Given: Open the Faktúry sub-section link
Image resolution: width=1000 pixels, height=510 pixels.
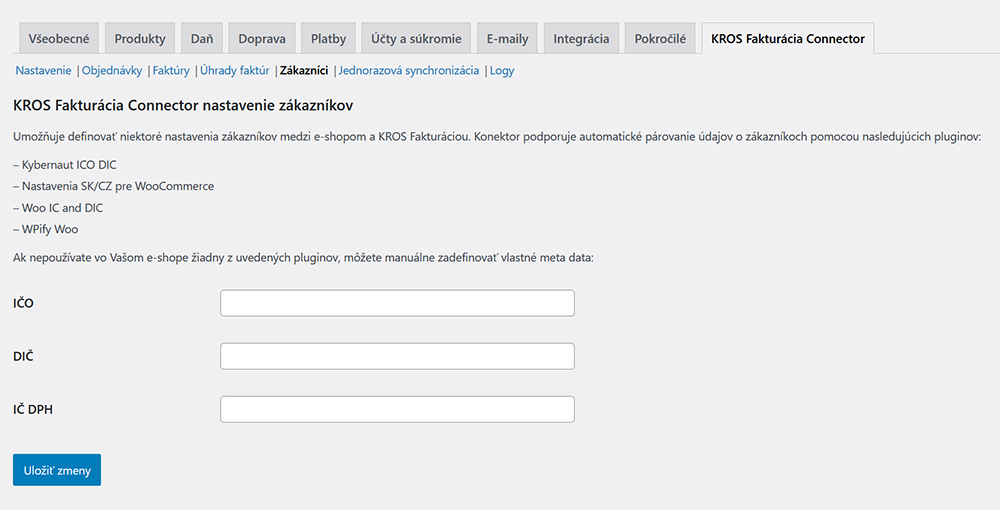Looking at the screenshot, I should pos(171,71).
